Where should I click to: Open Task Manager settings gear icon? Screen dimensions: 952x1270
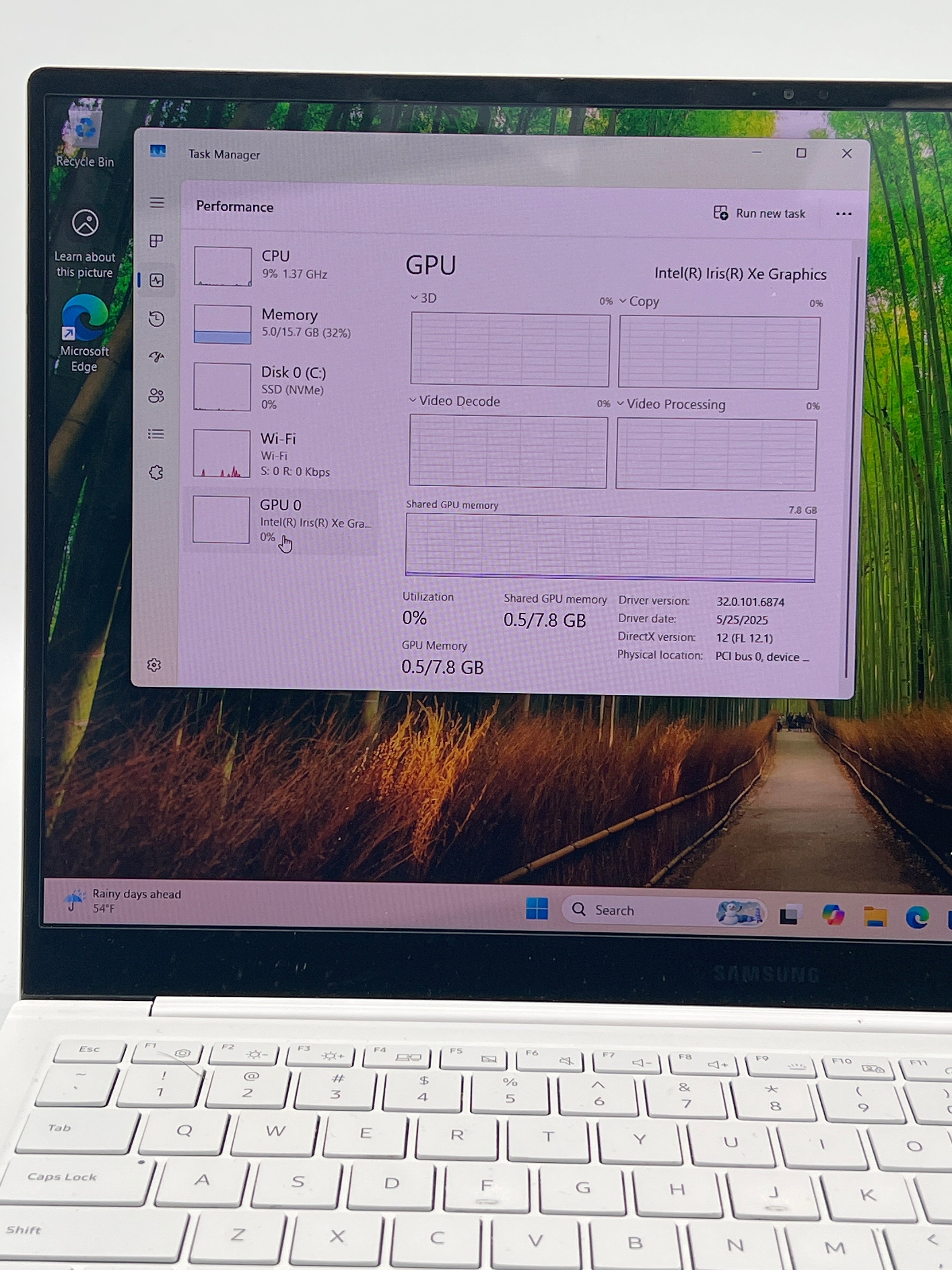click(154, 665)
